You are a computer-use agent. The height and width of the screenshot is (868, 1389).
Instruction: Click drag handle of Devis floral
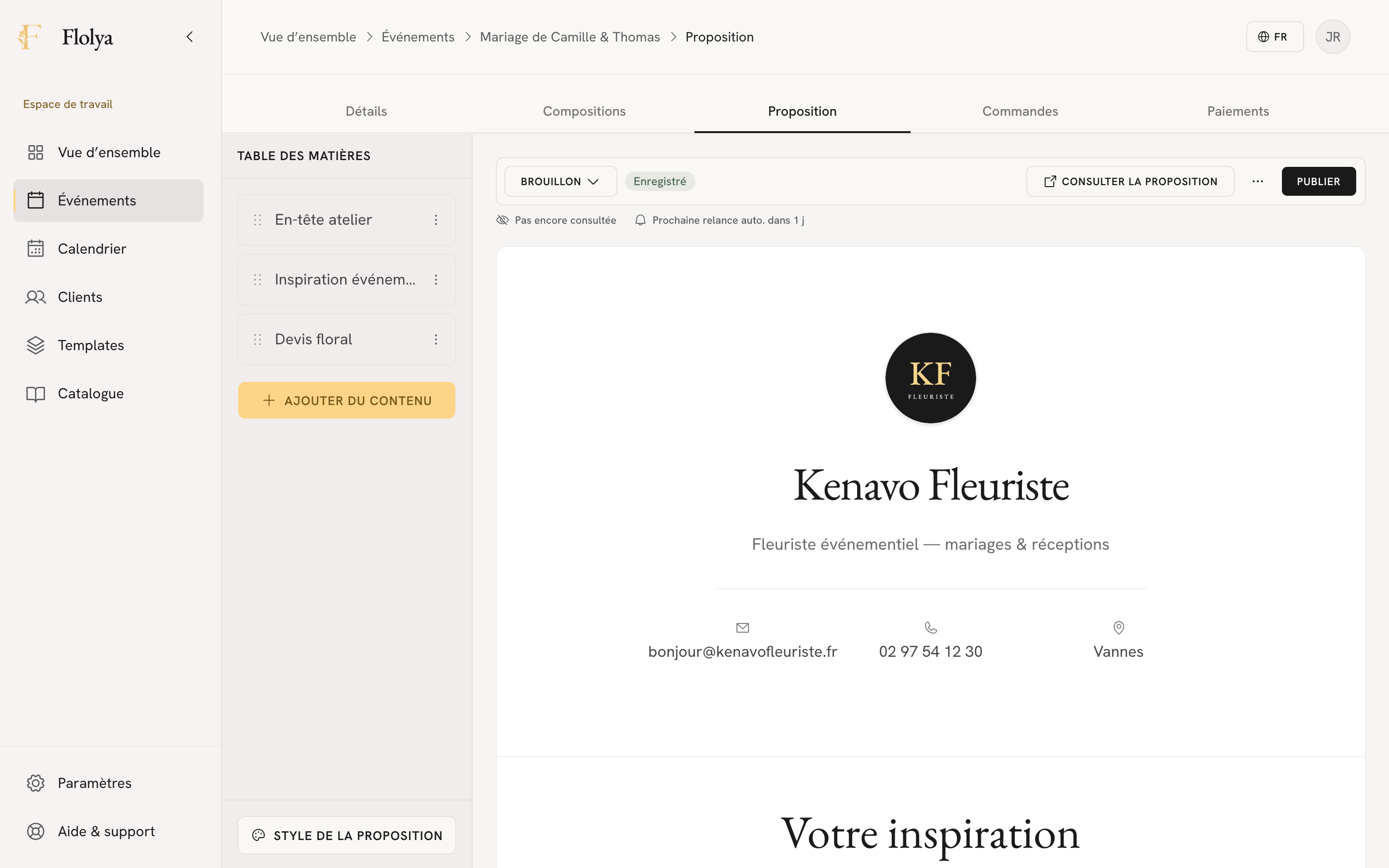pyautogui.click(x=258, y=339)
